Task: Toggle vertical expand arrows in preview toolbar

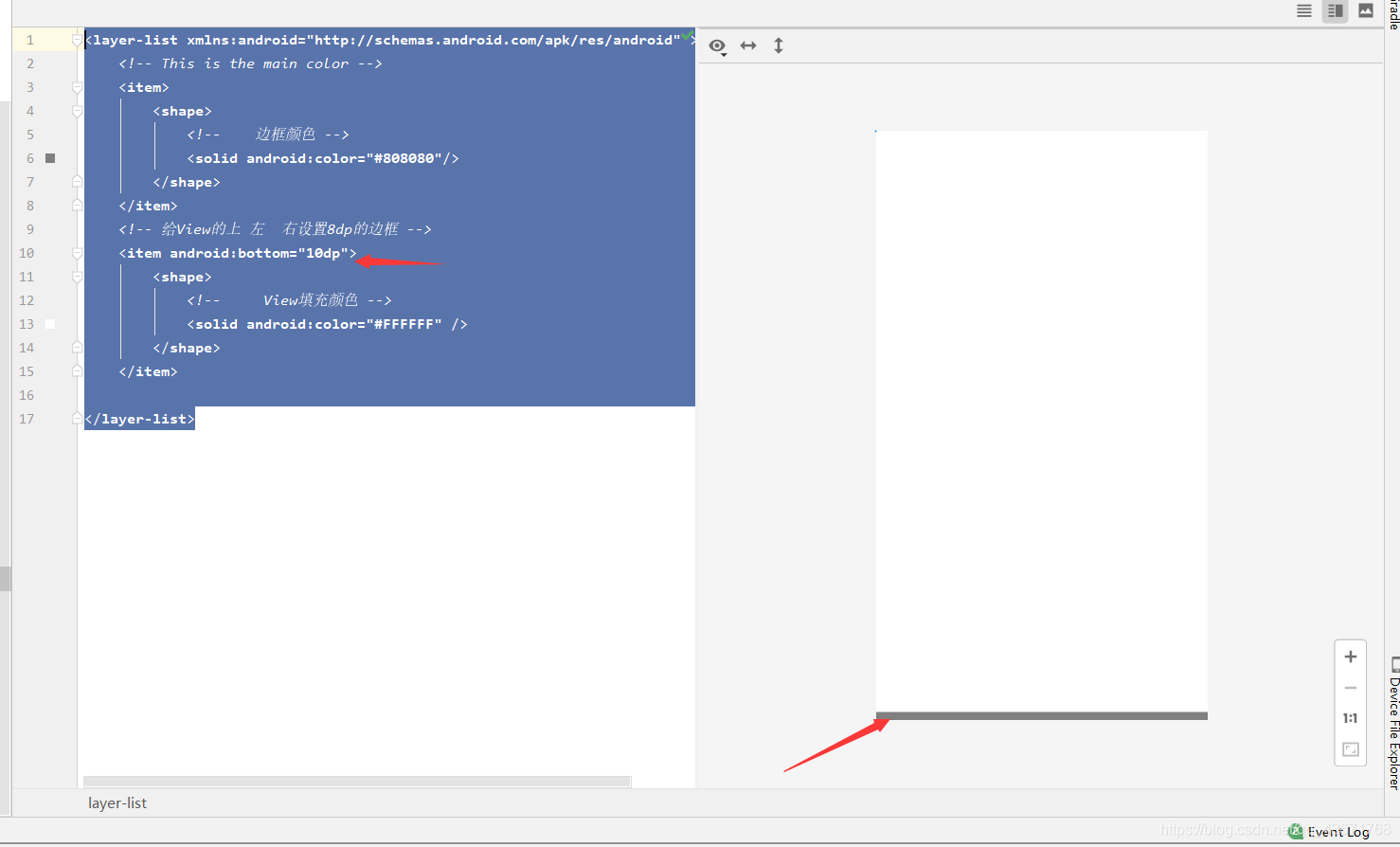Action: click(779, 45)
